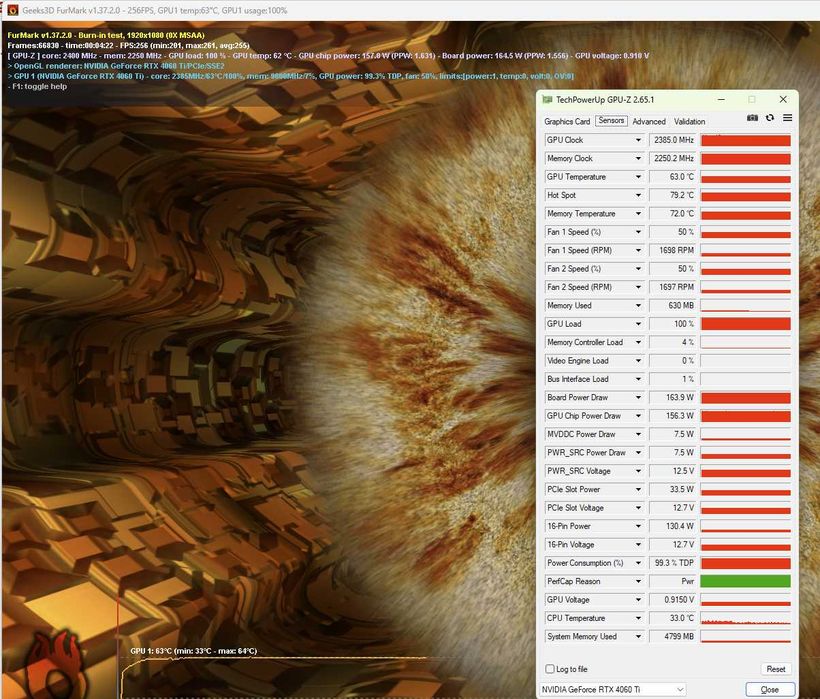Click the FurMark title bar icon

coord(13,10)
